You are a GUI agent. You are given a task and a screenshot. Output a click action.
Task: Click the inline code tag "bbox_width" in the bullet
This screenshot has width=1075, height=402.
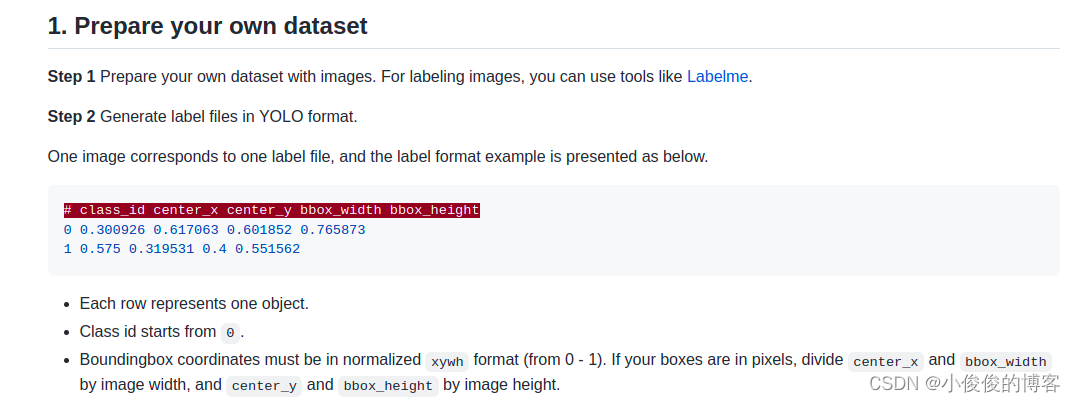(1006, 362)
